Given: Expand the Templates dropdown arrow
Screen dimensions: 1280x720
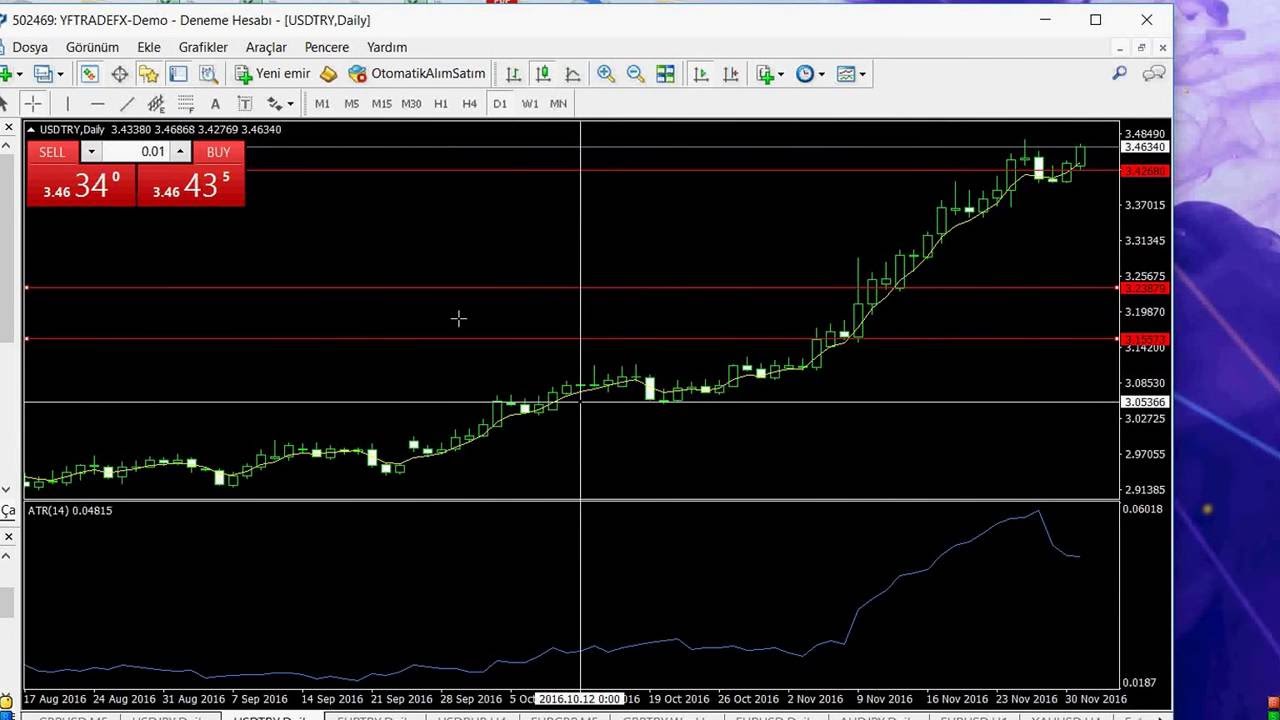Looking at the screenshot, I should [x=862, y=74].
